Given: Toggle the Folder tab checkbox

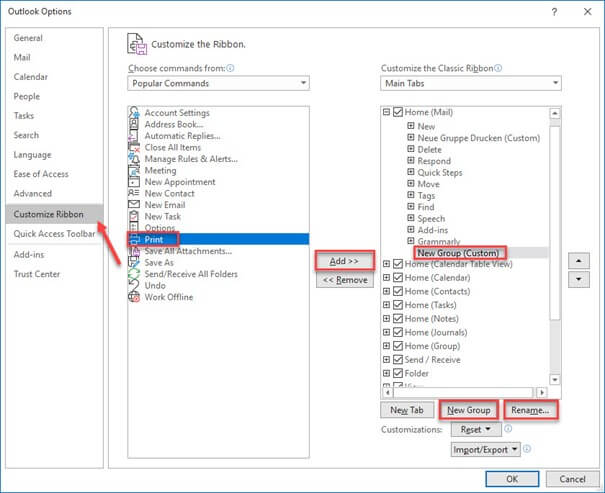Looking at the screenshot, I should click(x=398, y=373).
